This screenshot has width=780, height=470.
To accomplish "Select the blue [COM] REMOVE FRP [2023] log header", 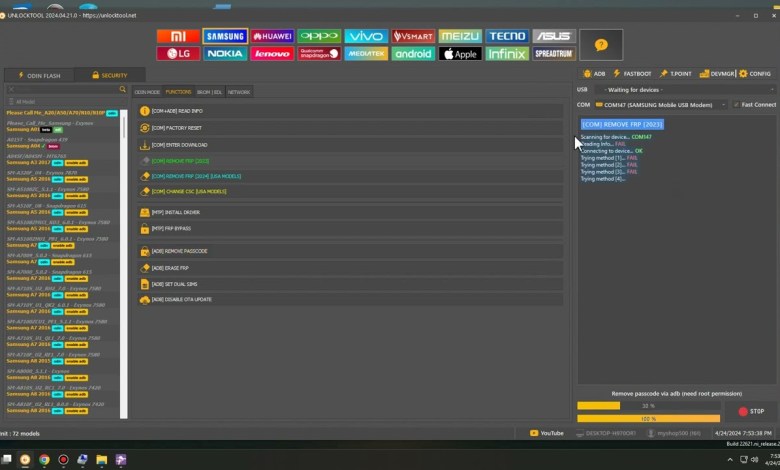I will point(622,124).
